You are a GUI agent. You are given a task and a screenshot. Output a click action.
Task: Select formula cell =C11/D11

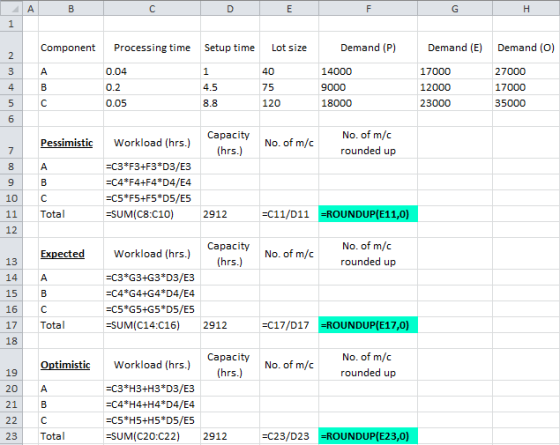coord(289,214)
